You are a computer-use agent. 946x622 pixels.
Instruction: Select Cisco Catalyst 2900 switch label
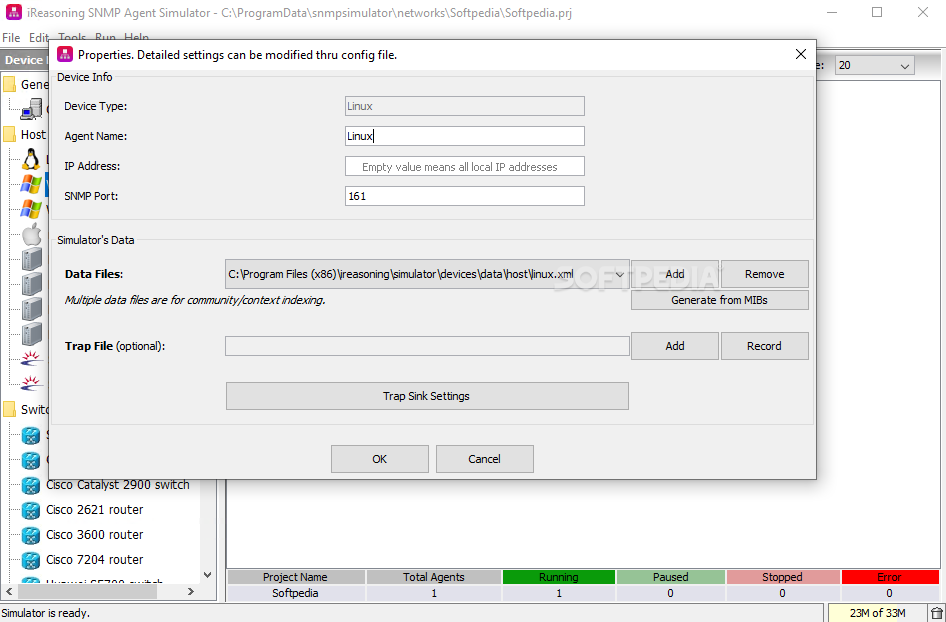[x=118, y=485]
